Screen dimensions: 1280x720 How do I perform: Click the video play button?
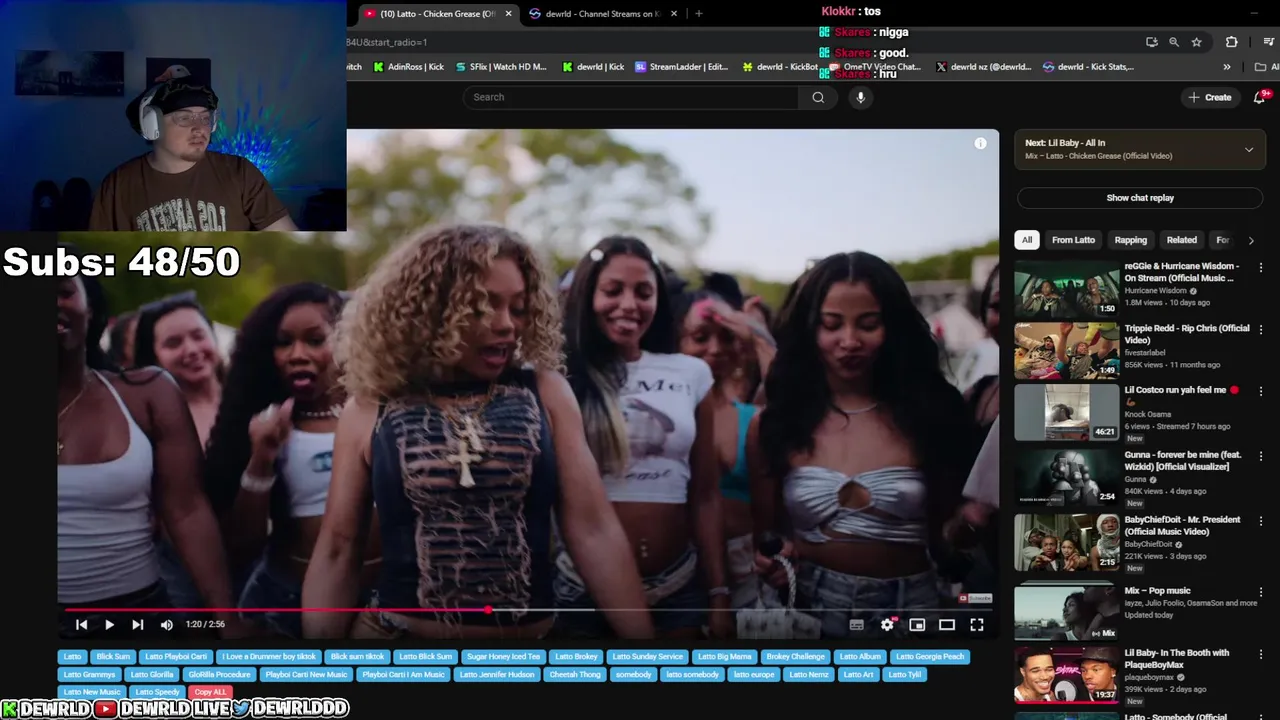pos(109,624)
